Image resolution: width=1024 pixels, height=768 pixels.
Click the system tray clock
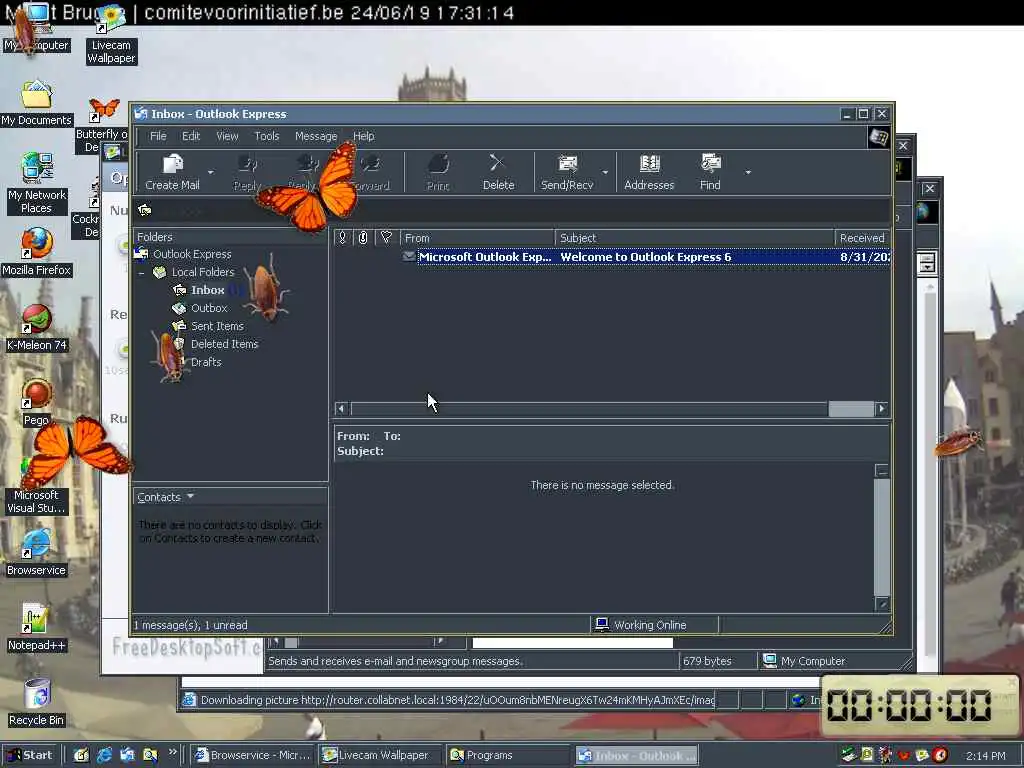(985, 756)
